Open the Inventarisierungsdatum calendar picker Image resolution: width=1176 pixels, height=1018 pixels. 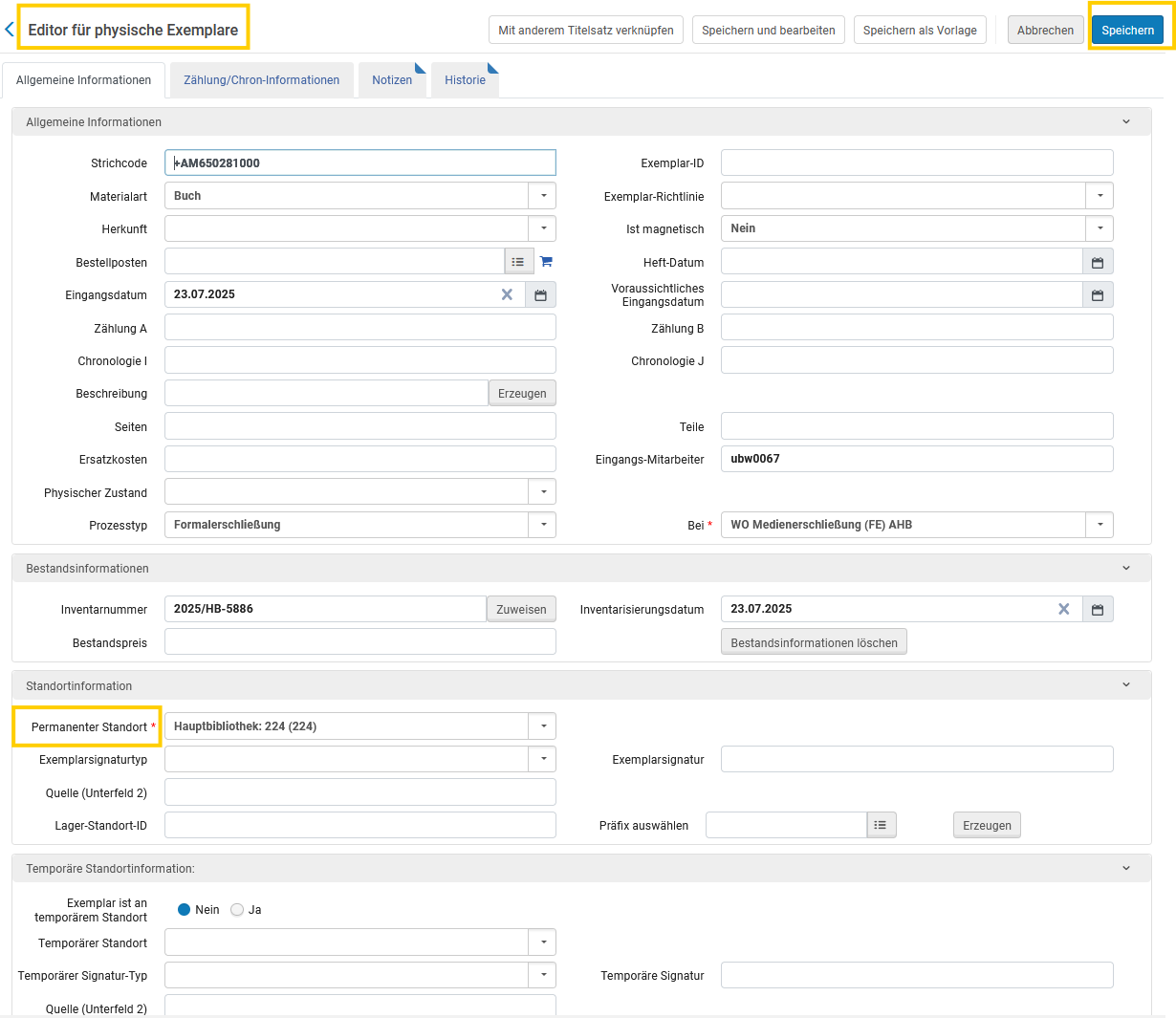(x=1098, y=609)
